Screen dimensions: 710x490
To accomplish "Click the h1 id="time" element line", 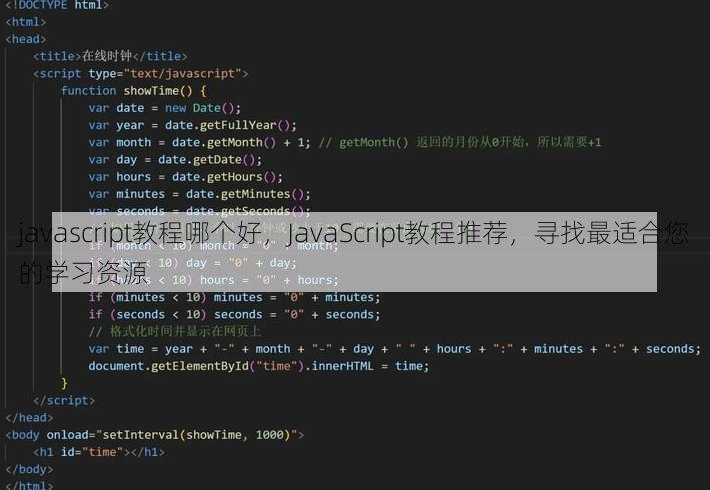I will pos(99,452).
